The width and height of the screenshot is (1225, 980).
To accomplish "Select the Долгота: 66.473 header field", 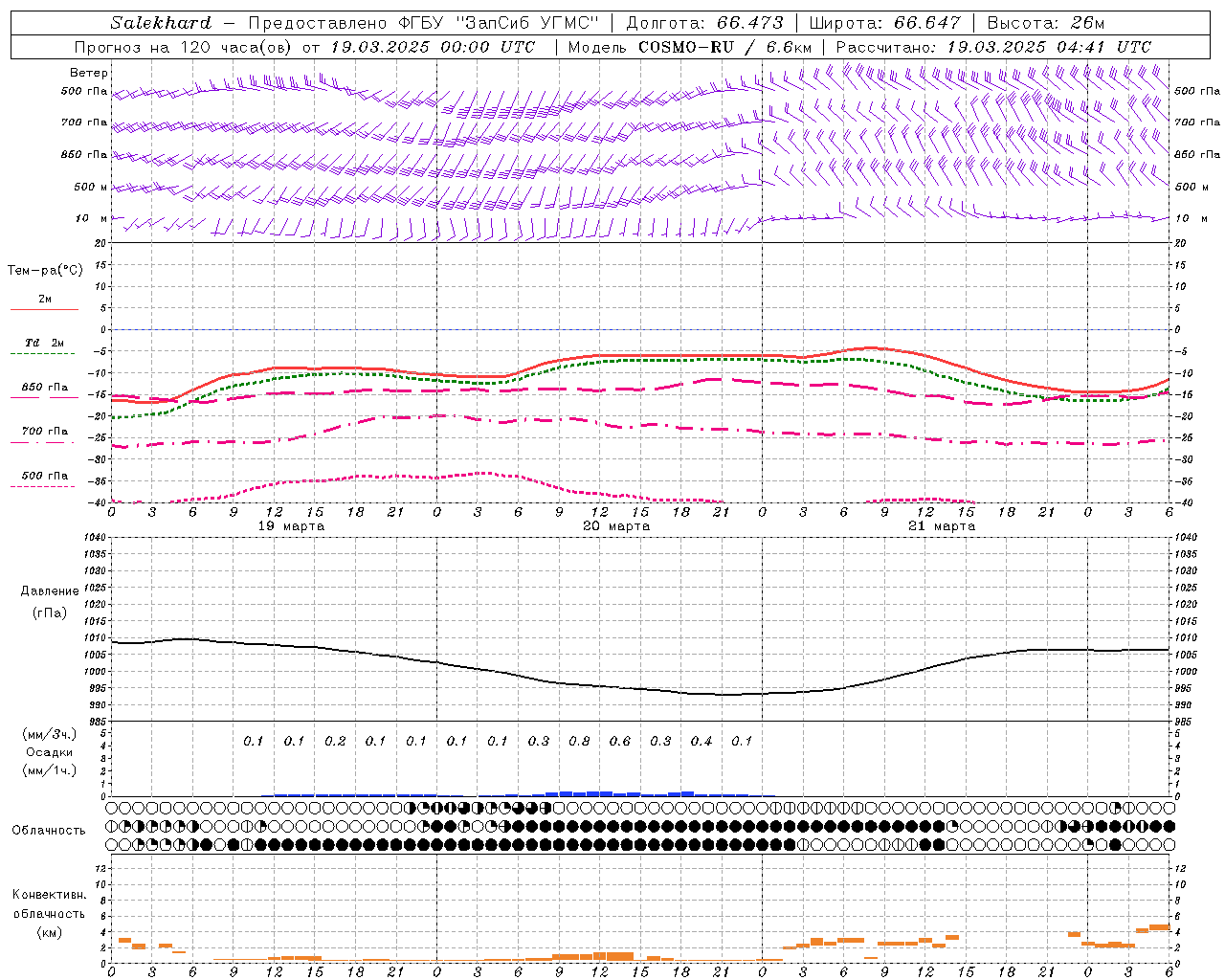I will coord(704,23).
